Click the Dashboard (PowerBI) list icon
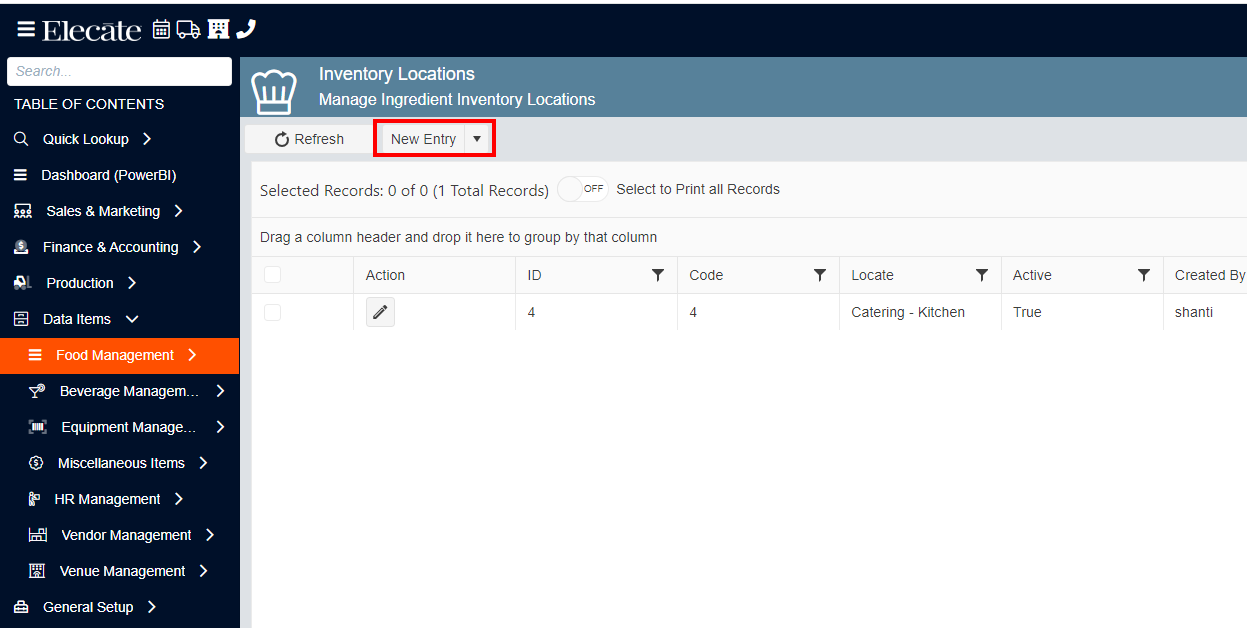This screenshot has height=628, width=1247. [20, 175]
